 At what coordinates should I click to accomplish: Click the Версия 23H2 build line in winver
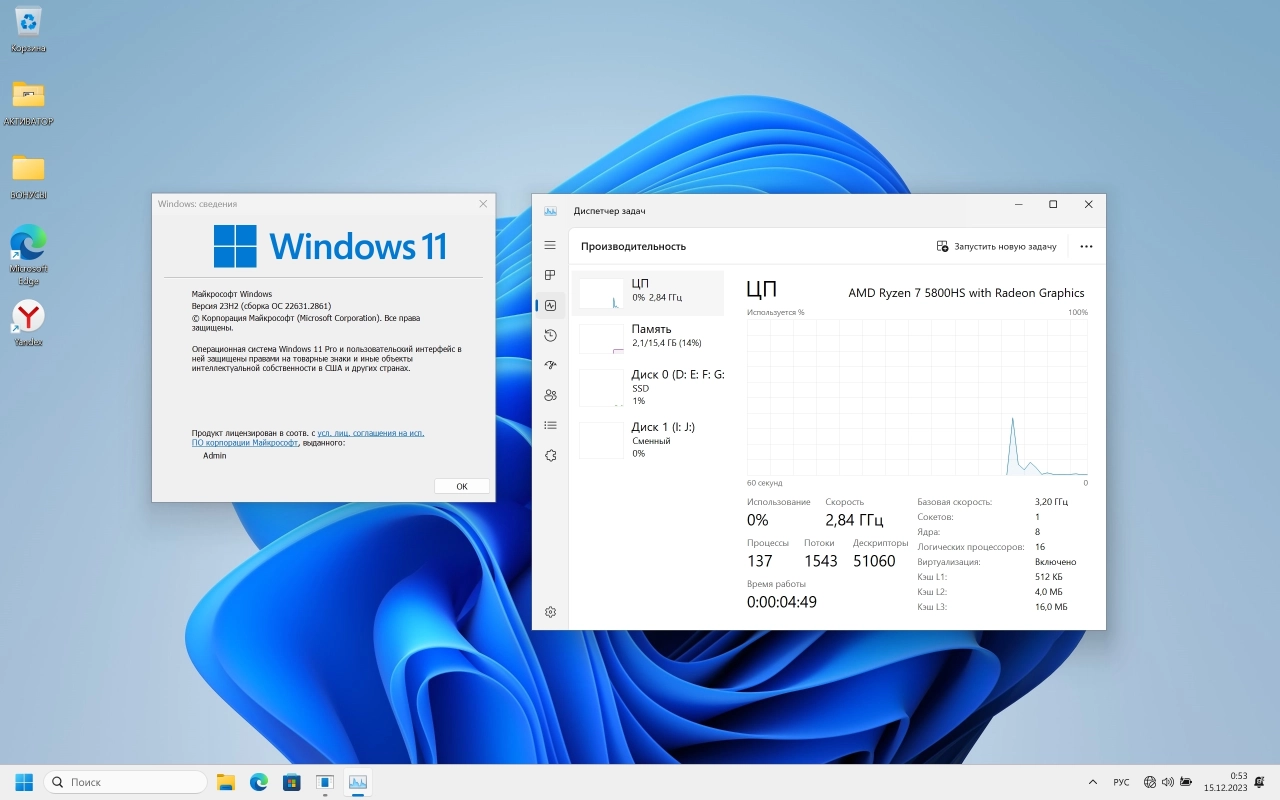pos(261,306)
